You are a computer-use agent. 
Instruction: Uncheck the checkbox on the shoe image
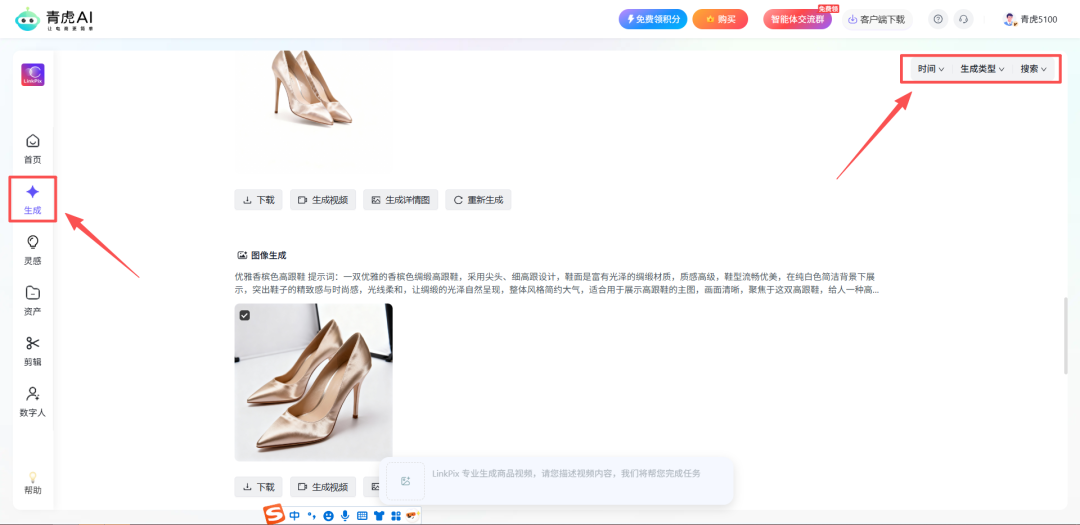point(245,315)
